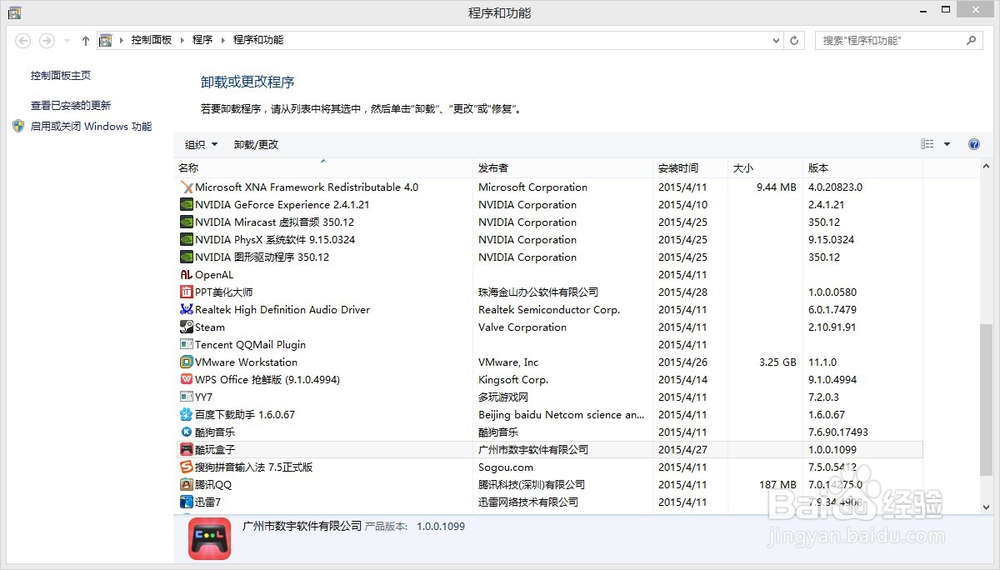
Task: Click the Realtek Audio Driver icon
Action: pos(186,310)
